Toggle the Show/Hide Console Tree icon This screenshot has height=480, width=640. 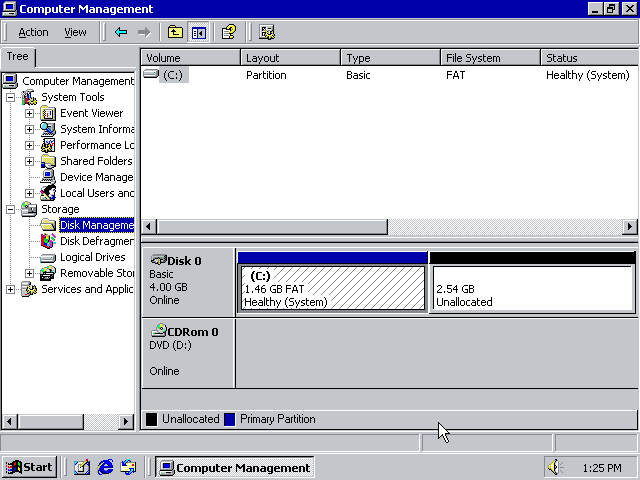198,32
